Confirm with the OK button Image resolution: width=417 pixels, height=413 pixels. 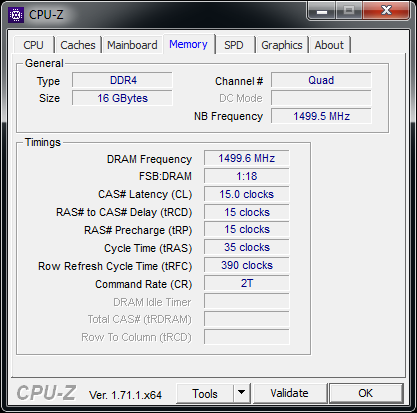pyautogui.click(x=366, y=393)
